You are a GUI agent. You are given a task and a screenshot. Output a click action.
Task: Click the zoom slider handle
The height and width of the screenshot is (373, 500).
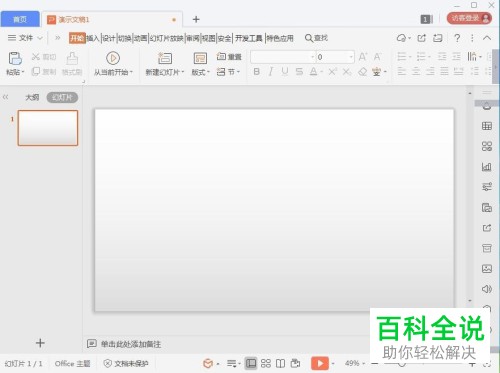pyautogui.click(x=402, y=364)
